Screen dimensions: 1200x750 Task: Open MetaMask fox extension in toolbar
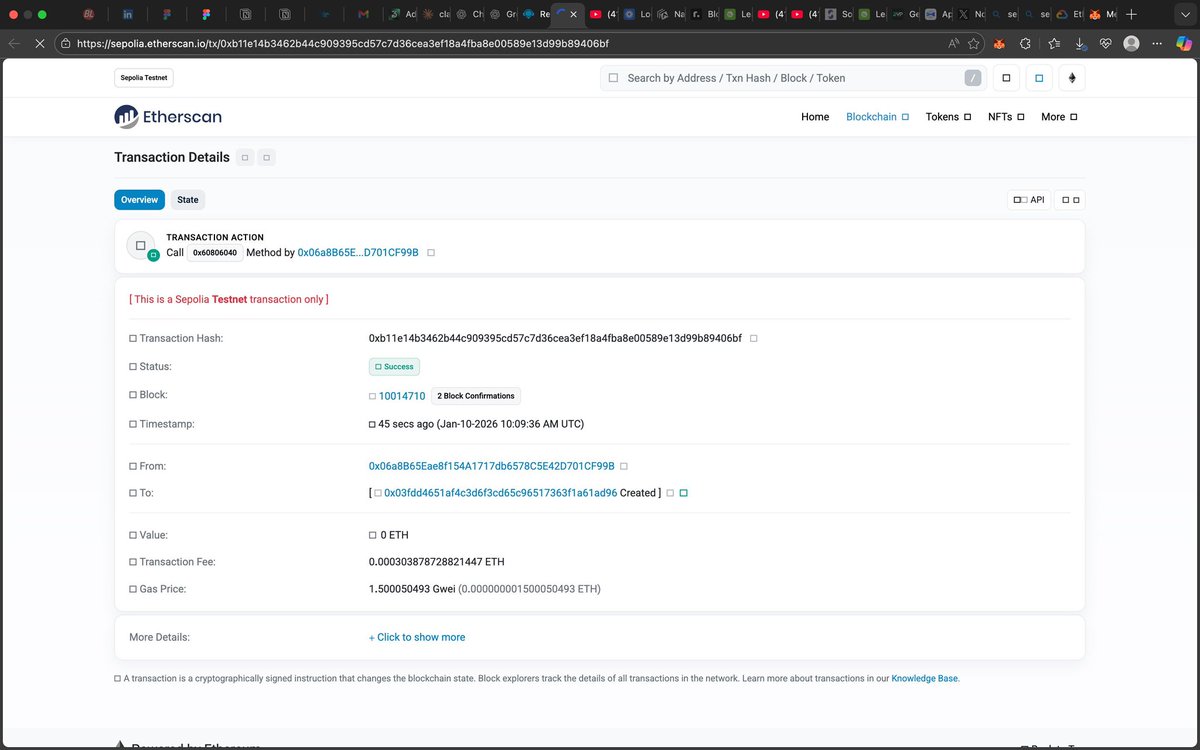pyautogui.click(x=1000, y=44)
